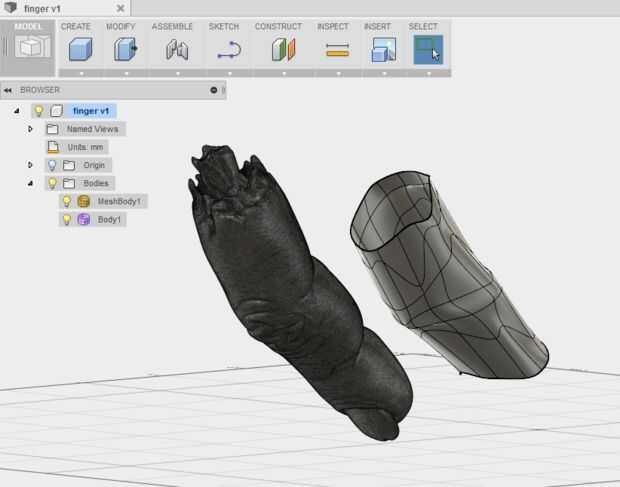Expand dropdown arrow under SKETCH
Viewport: 620px width, 487px height.
[x=230, y=73]
